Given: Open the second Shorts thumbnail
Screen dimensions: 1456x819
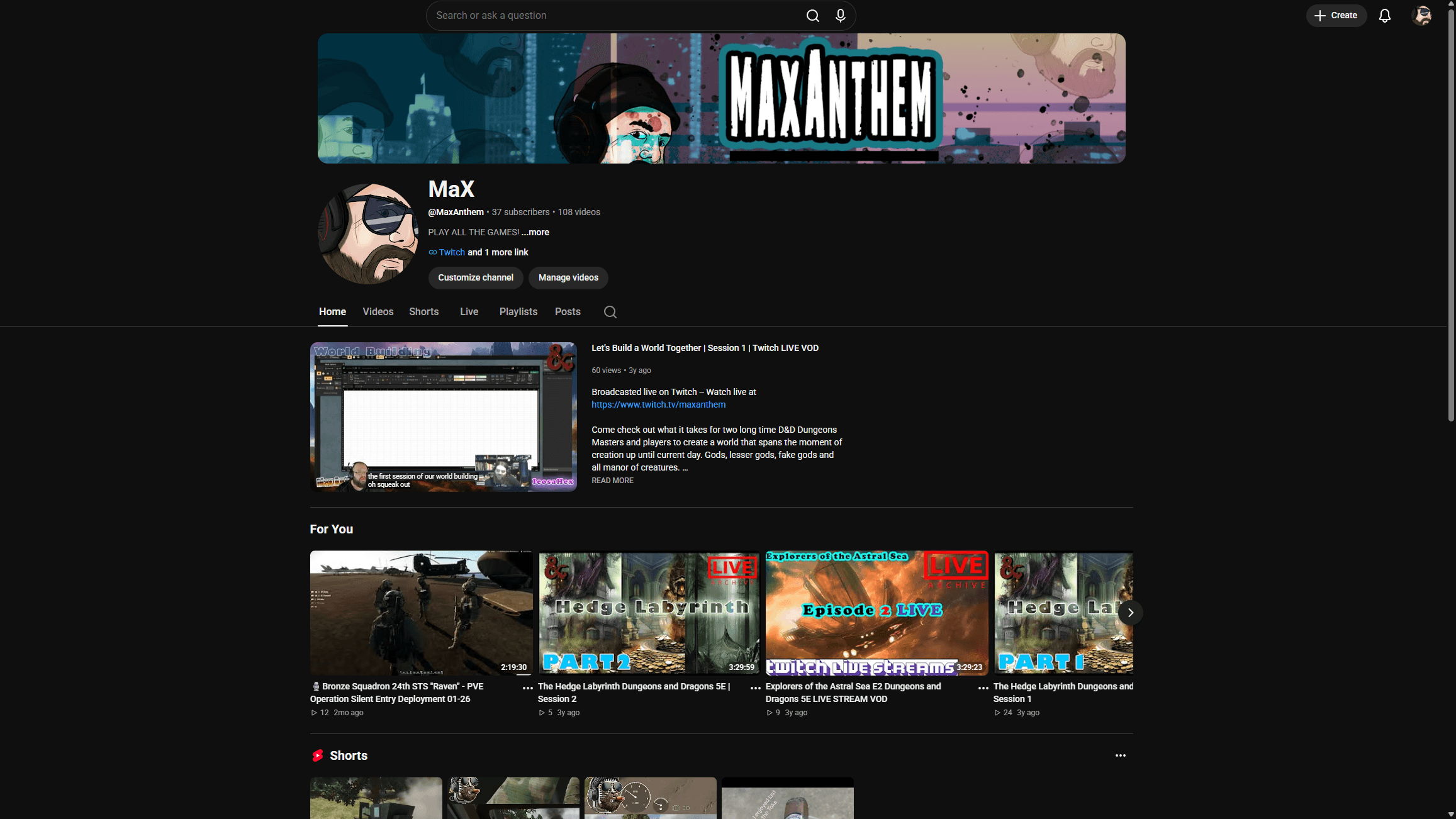Looking at the screenshot, I should point(513,798).
